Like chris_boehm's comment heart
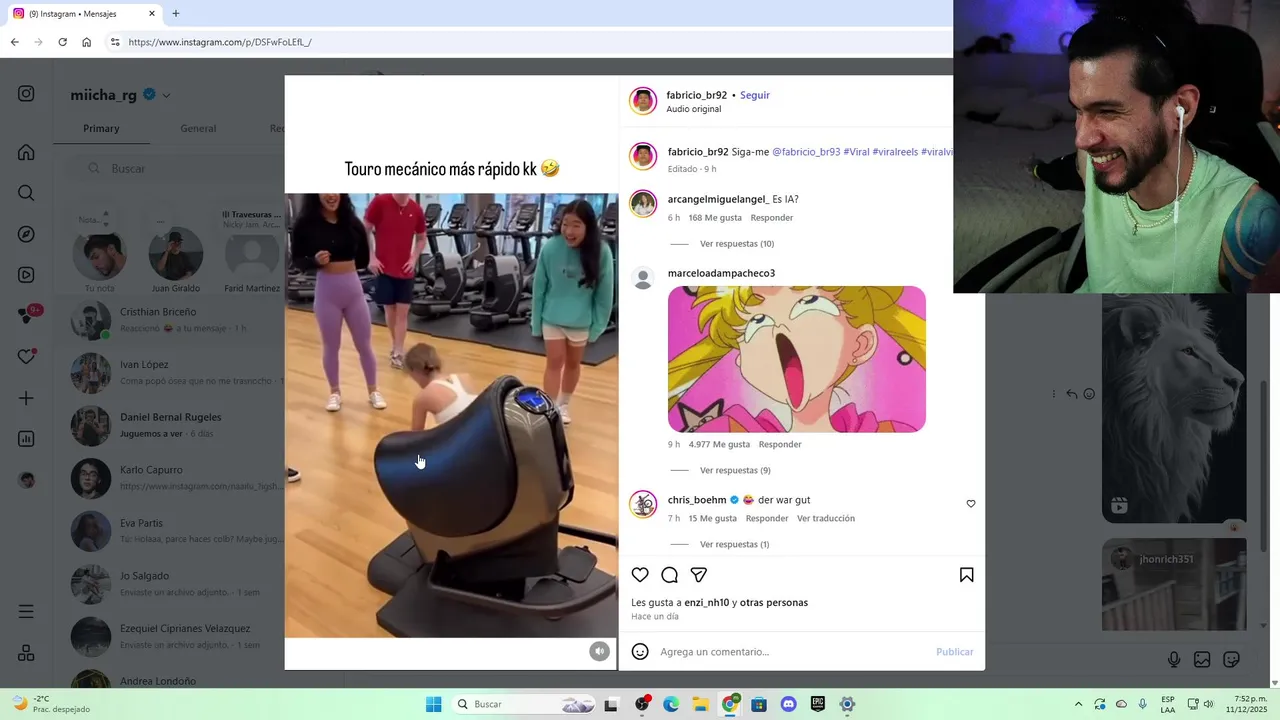1280x720 pixels. tap(971, 504)
